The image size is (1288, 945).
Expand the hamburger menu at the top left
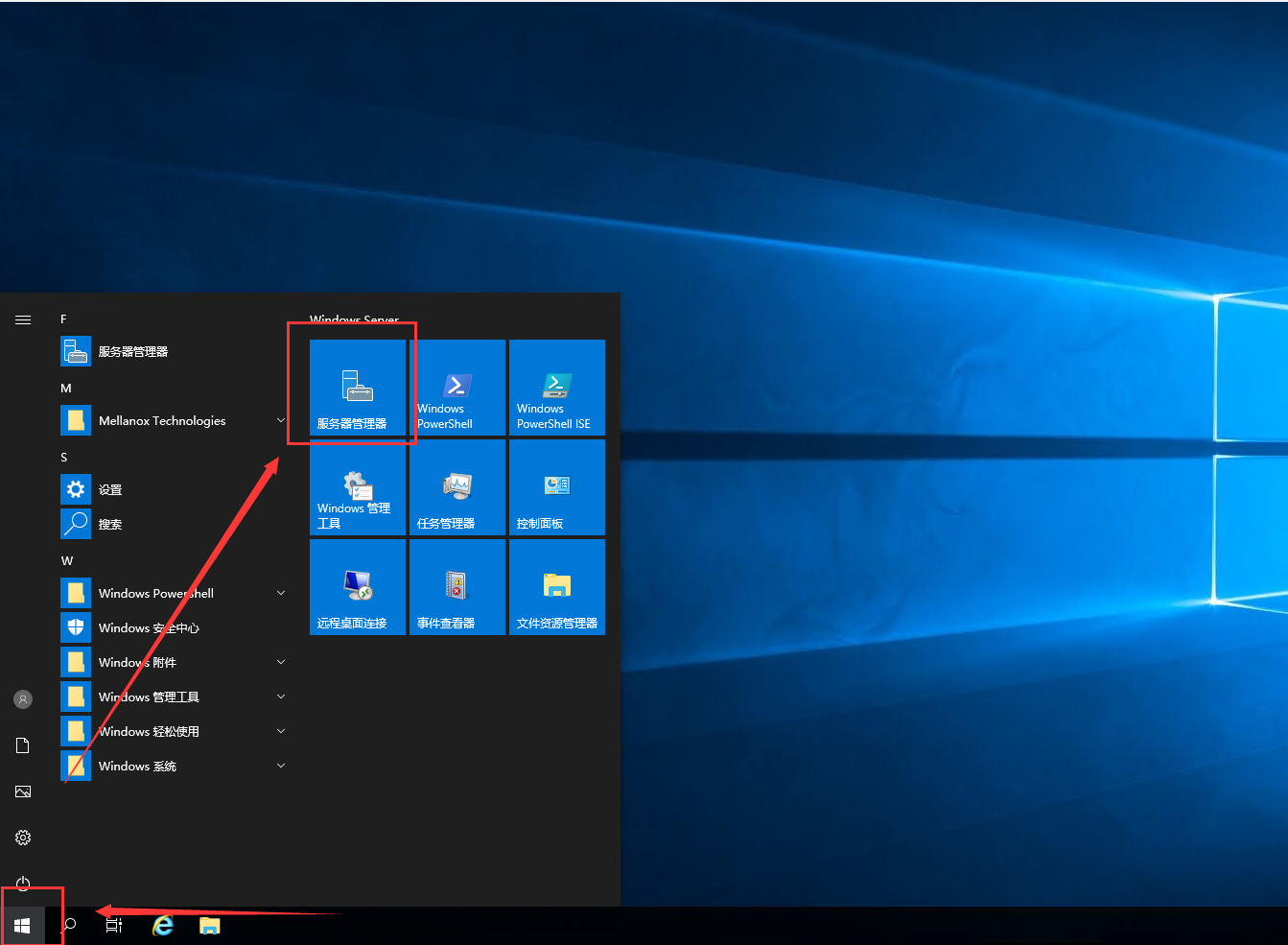23,319
